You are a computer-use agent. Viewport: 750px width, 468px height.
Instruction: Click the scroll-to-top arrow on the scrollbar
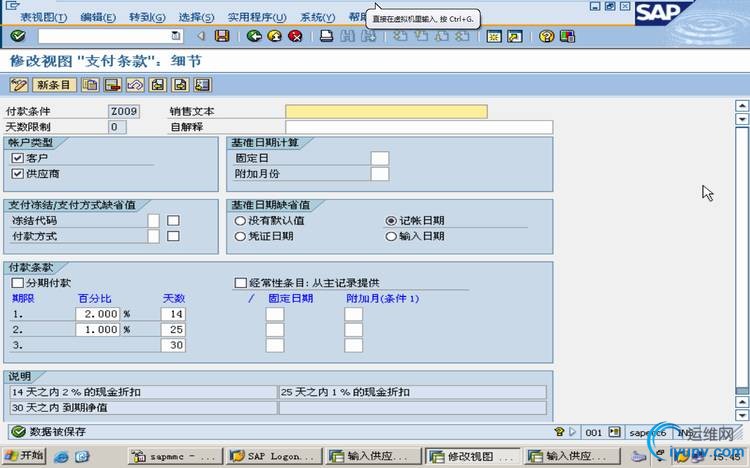742,106
